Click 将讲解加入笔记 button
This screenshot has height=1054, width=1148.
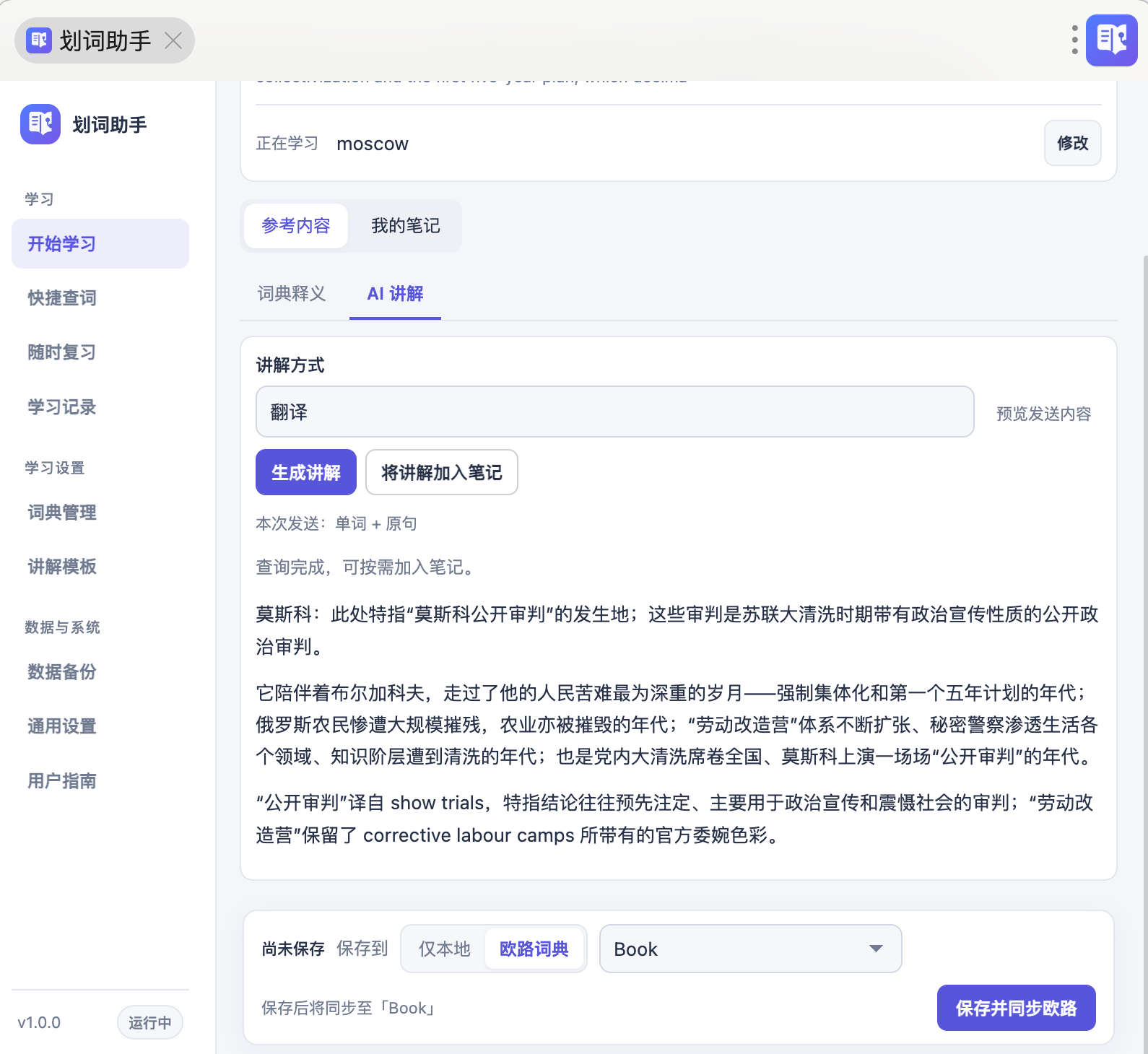point(442,472)
